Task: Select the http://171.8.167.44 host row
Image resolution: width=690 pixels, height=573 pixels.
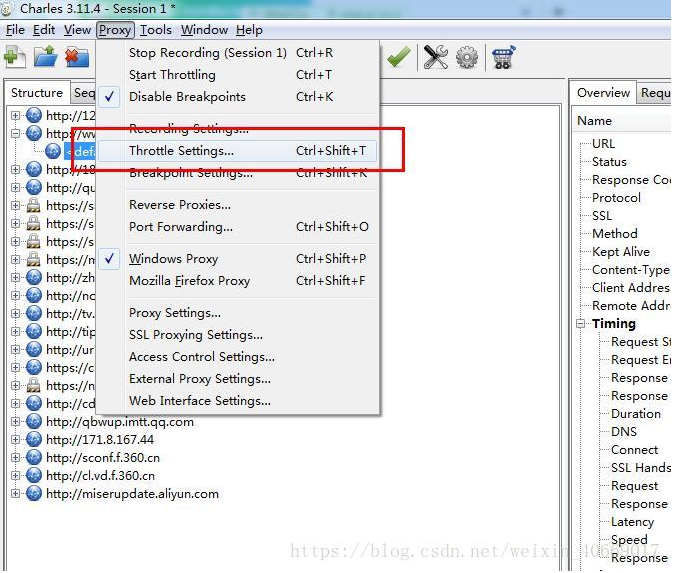Action: pos(100,439)
